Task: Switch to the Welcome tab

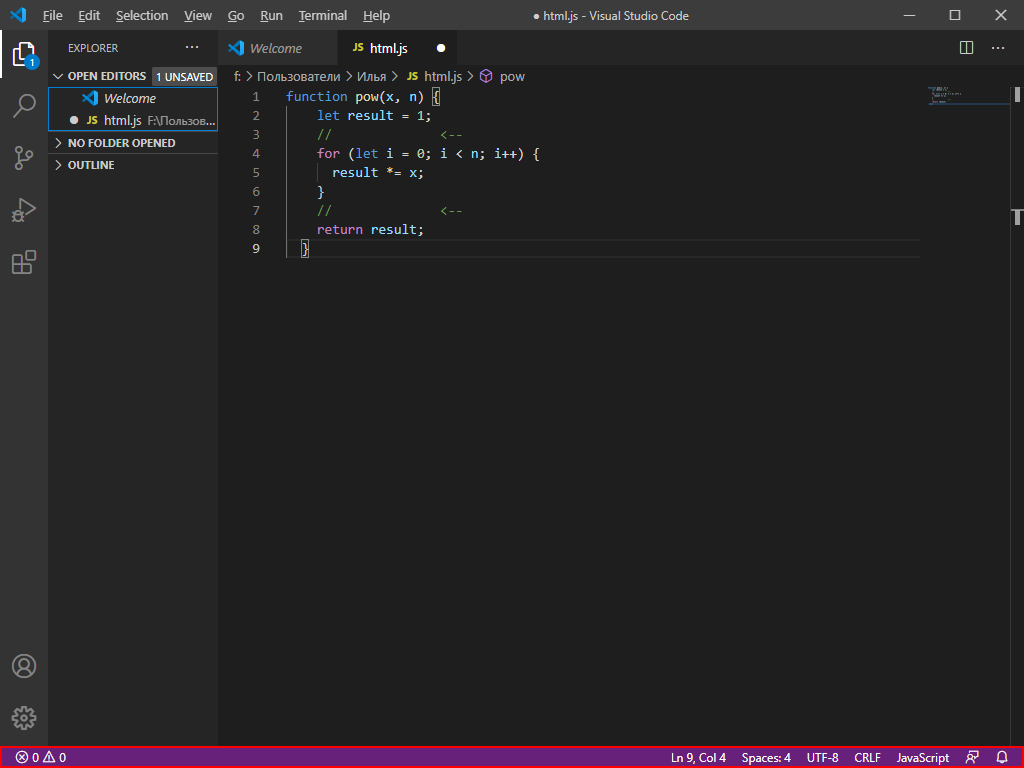Action: pos(278,47)
